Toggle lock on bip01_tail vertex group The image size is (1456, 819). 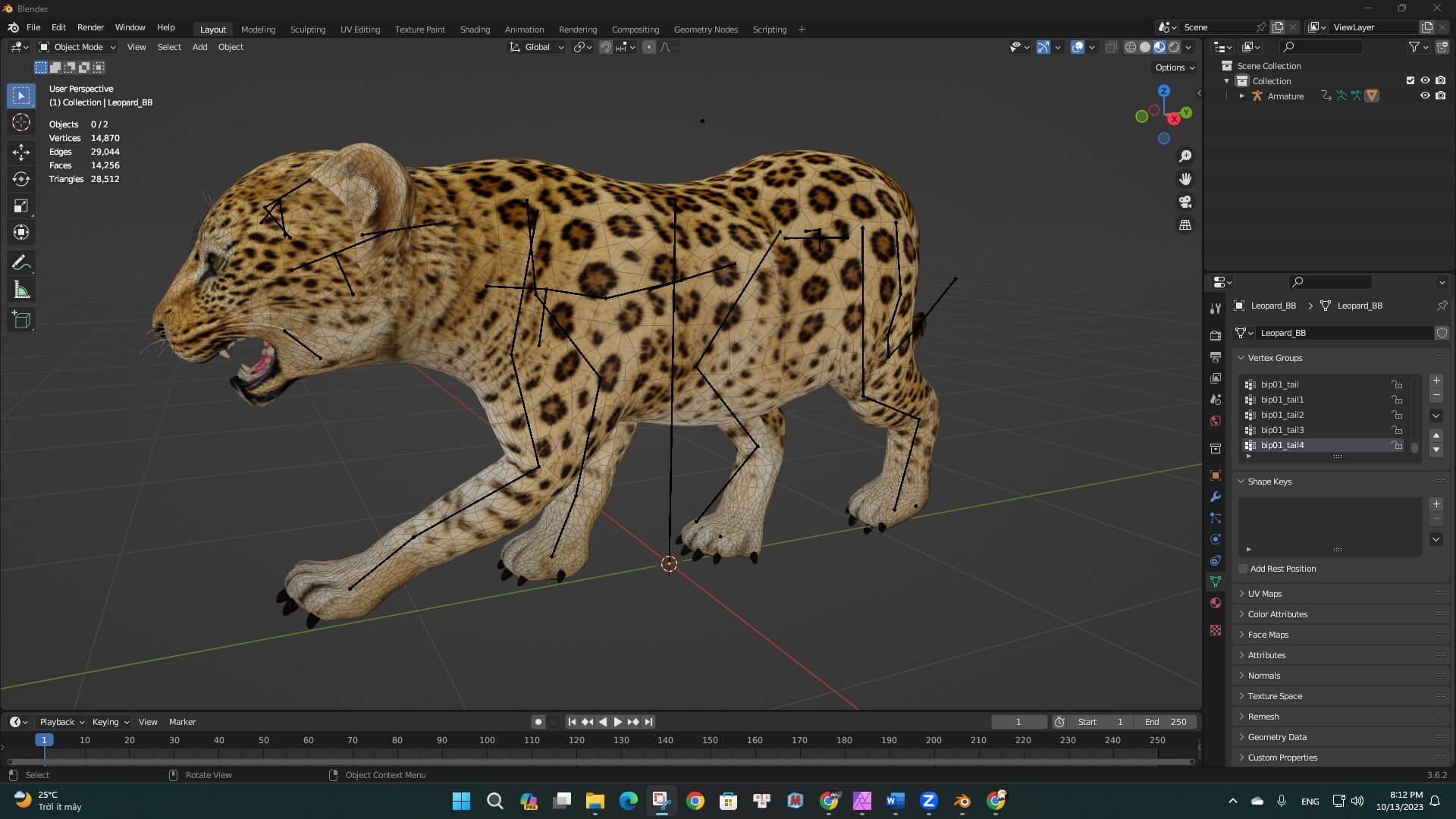click(1397, 384)
